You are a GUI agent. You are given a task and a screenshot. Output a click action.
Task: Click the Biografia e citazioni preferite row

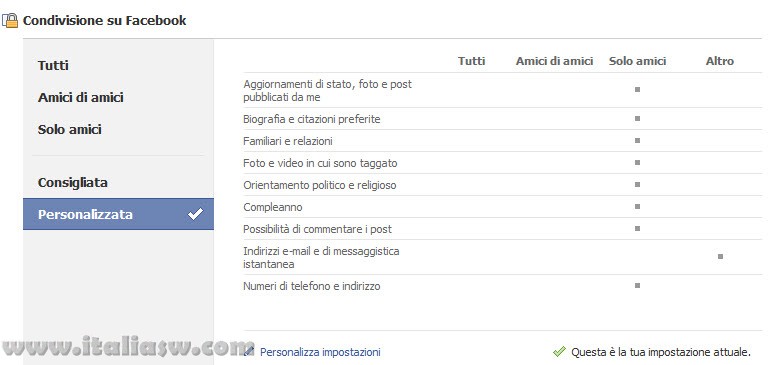point(502,119)
